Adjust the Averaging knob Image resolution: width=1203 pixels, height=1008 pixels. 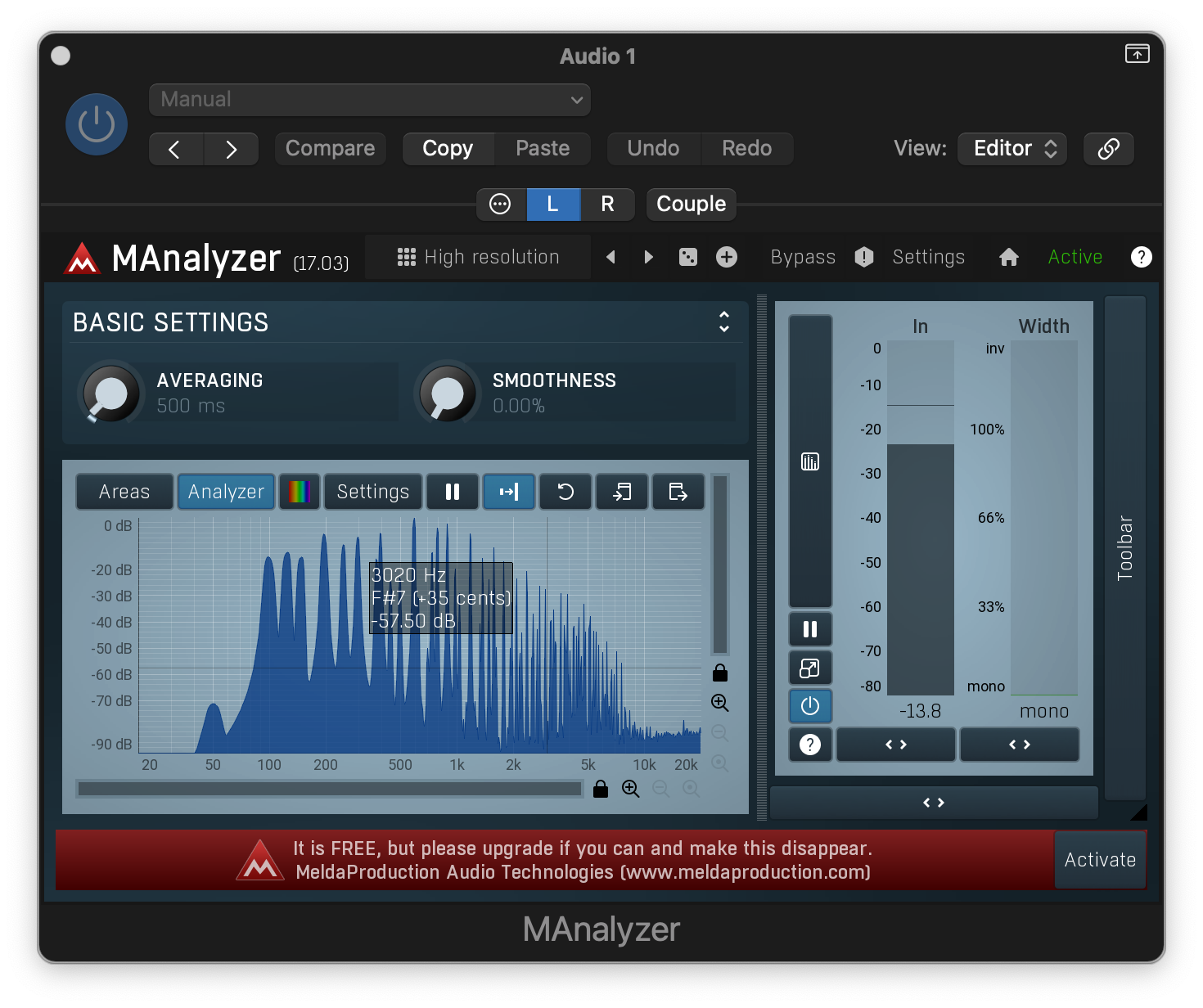click(110, 394)
